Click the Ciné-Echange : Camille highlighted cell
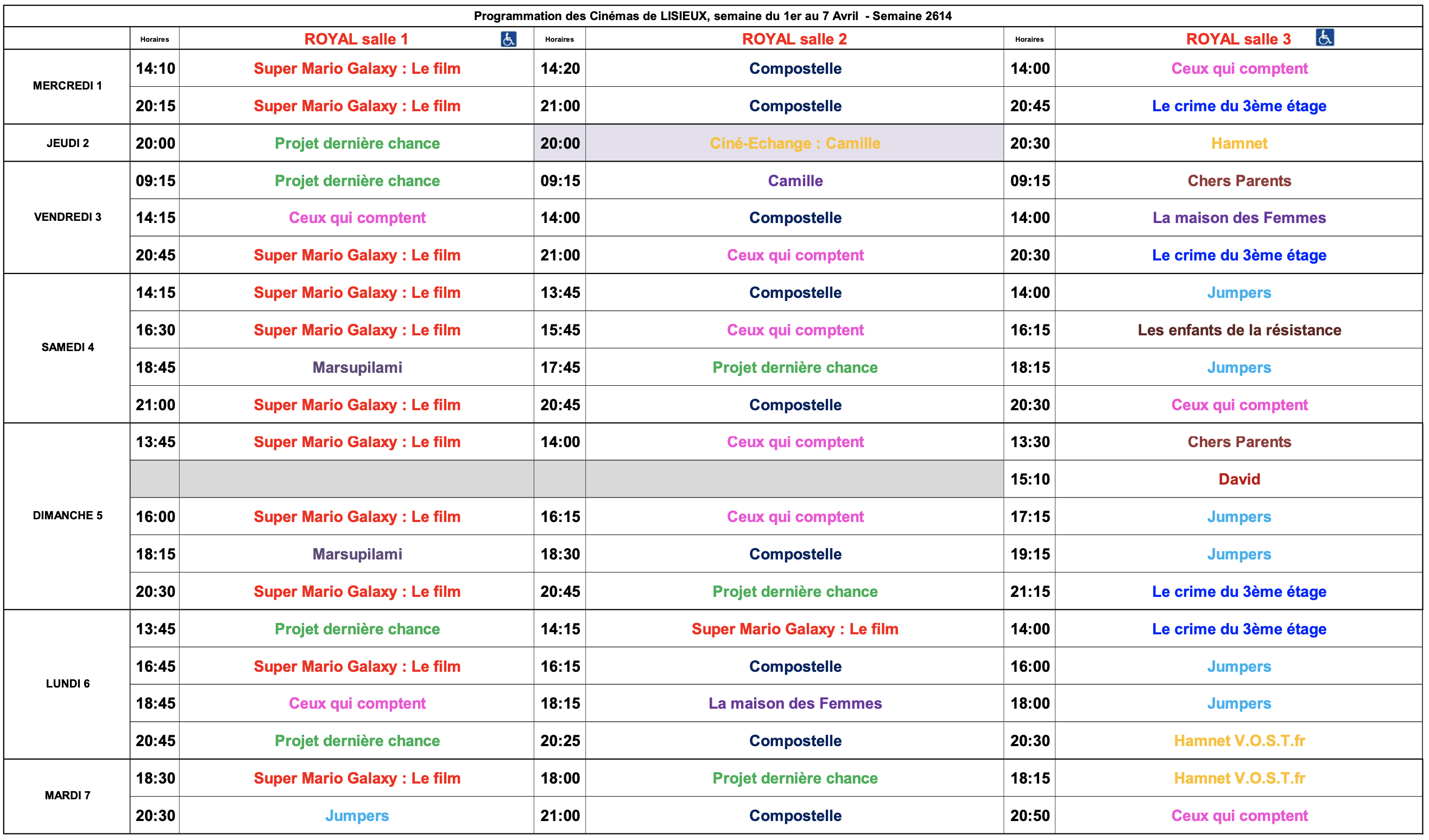Screen dimensions: 1429x840 pos(794,143)
